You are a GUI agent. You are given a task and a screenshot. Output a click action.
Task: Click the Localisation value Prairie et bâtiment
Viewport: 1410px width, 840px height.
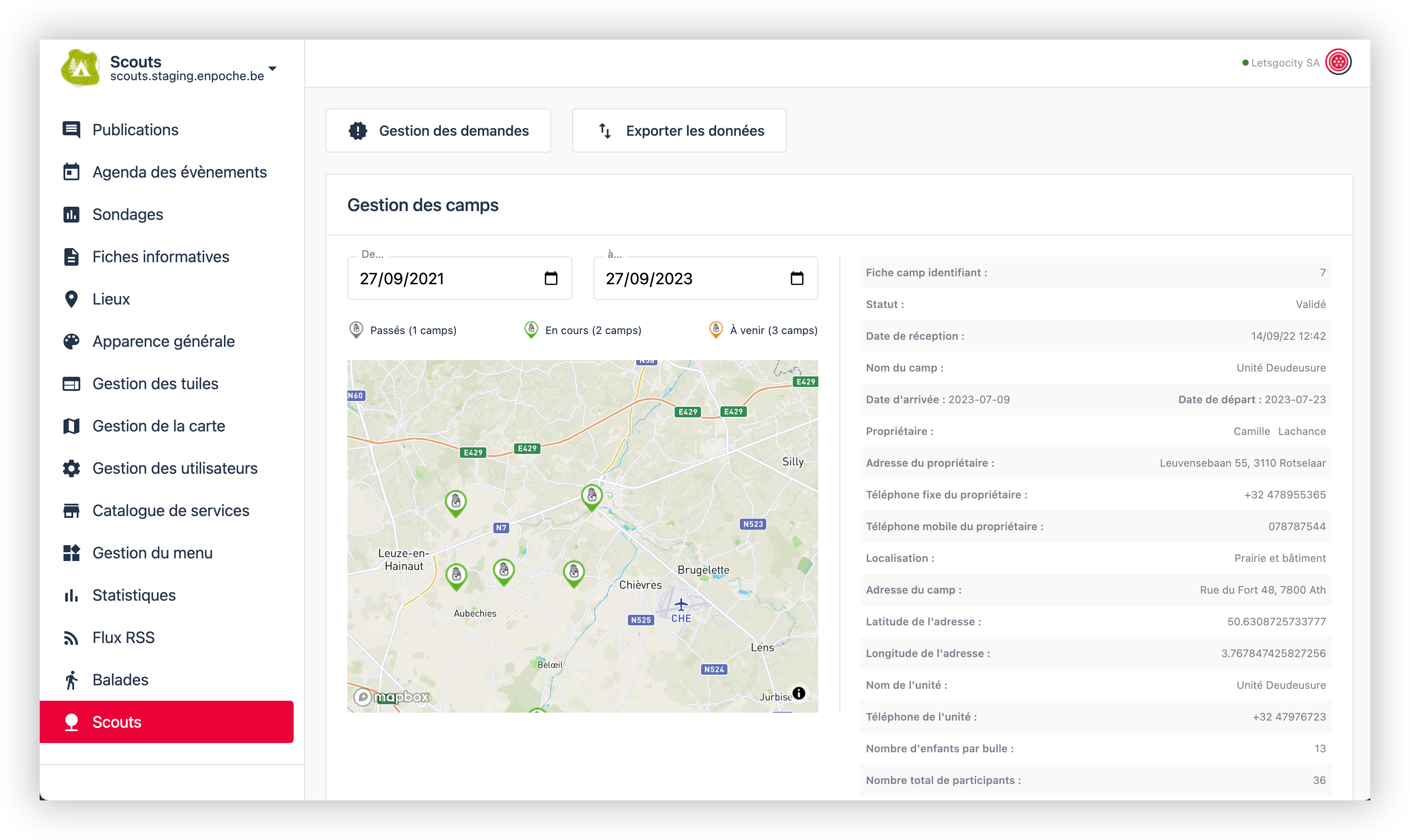pos(1280,558)
